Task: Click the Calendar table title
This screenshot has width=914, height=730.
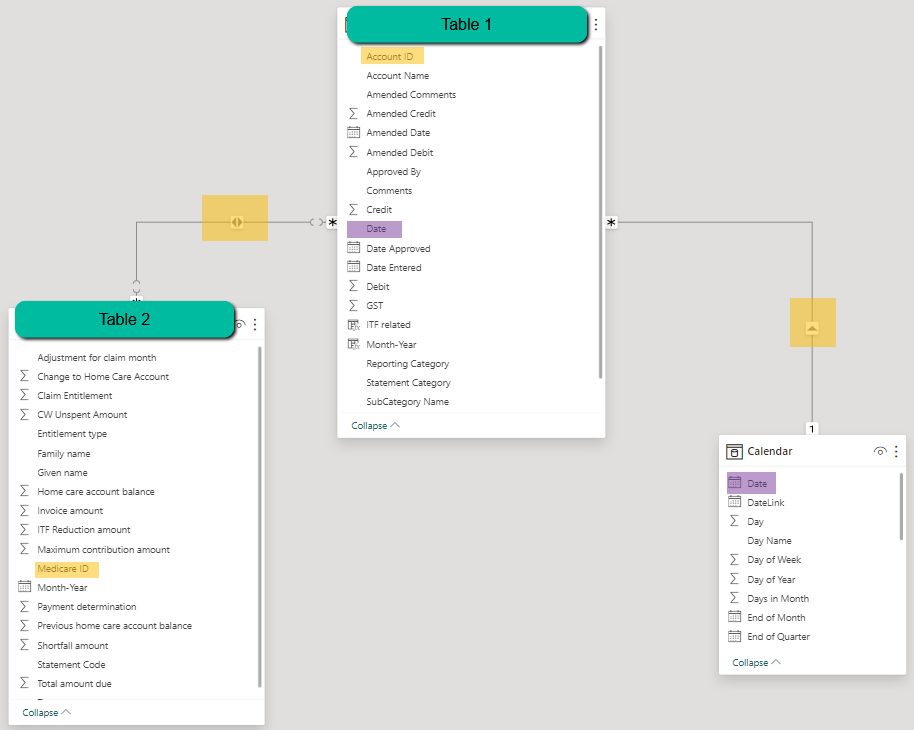Action: [x=769, y=451]
